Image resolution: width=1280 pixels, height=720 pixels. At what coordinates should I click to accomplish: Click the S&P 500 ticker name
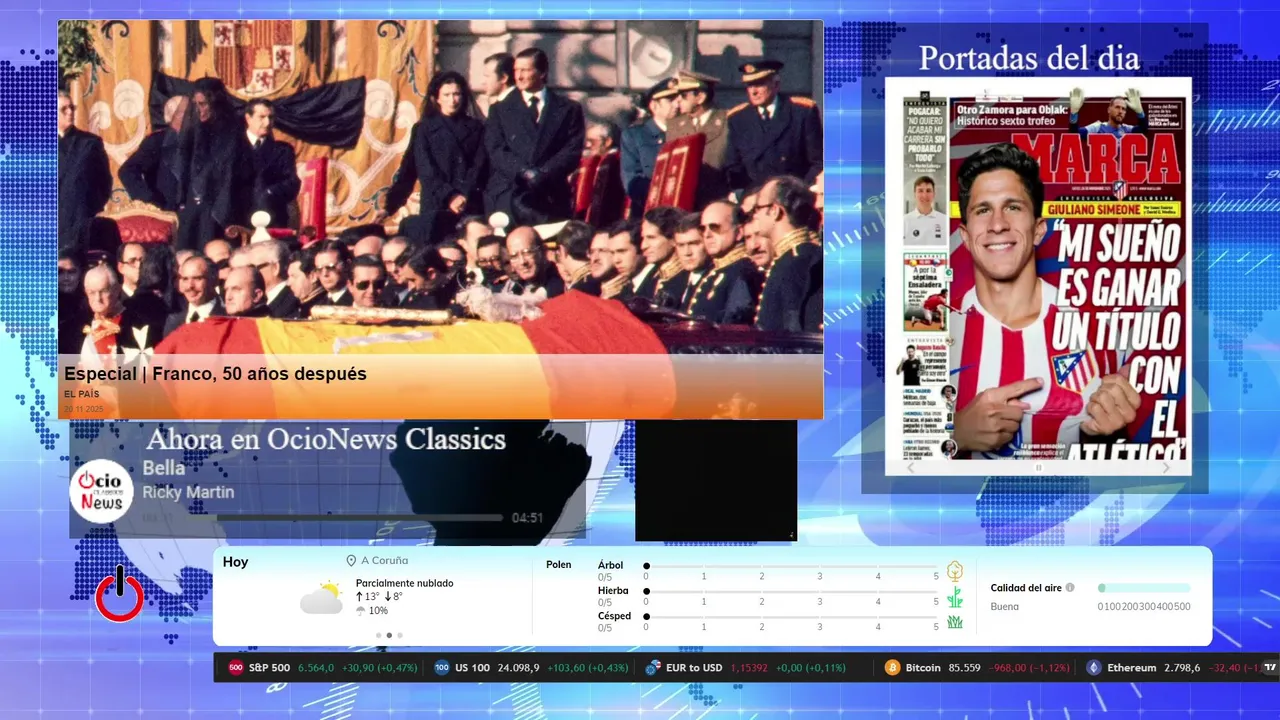coord(269,668)
